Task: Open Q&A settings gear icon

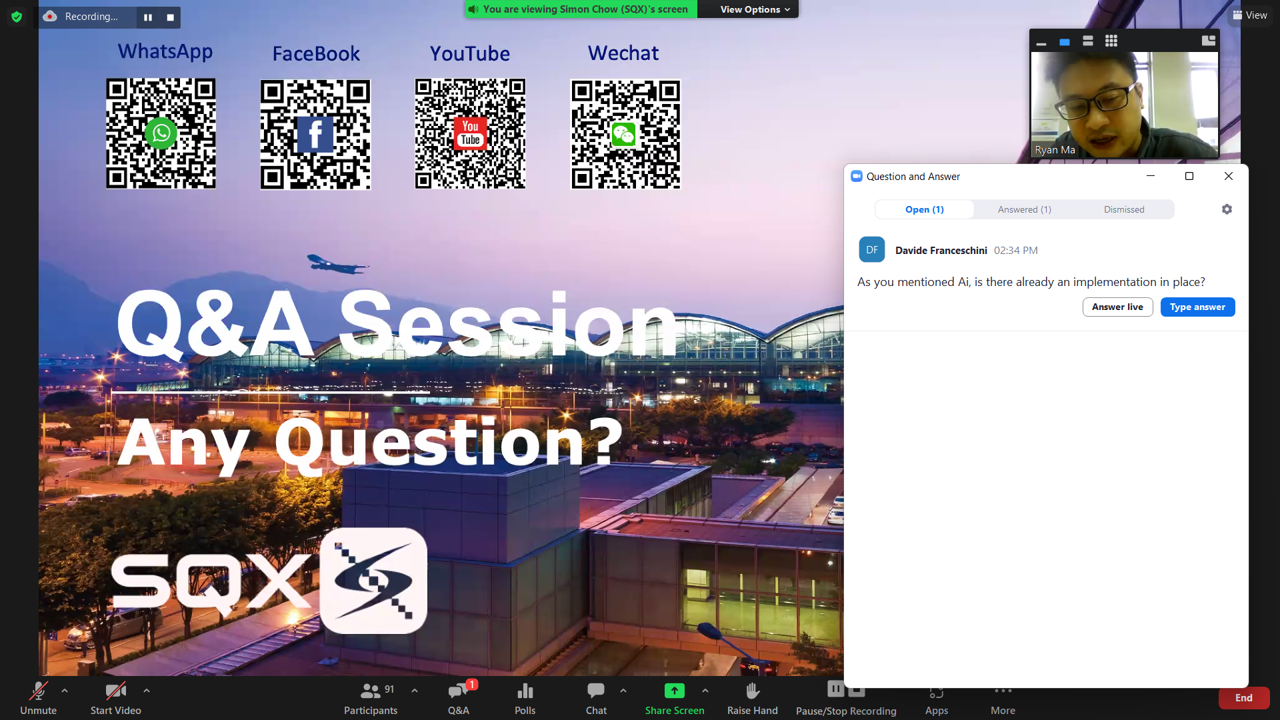Action: (x=1227, y=209)
